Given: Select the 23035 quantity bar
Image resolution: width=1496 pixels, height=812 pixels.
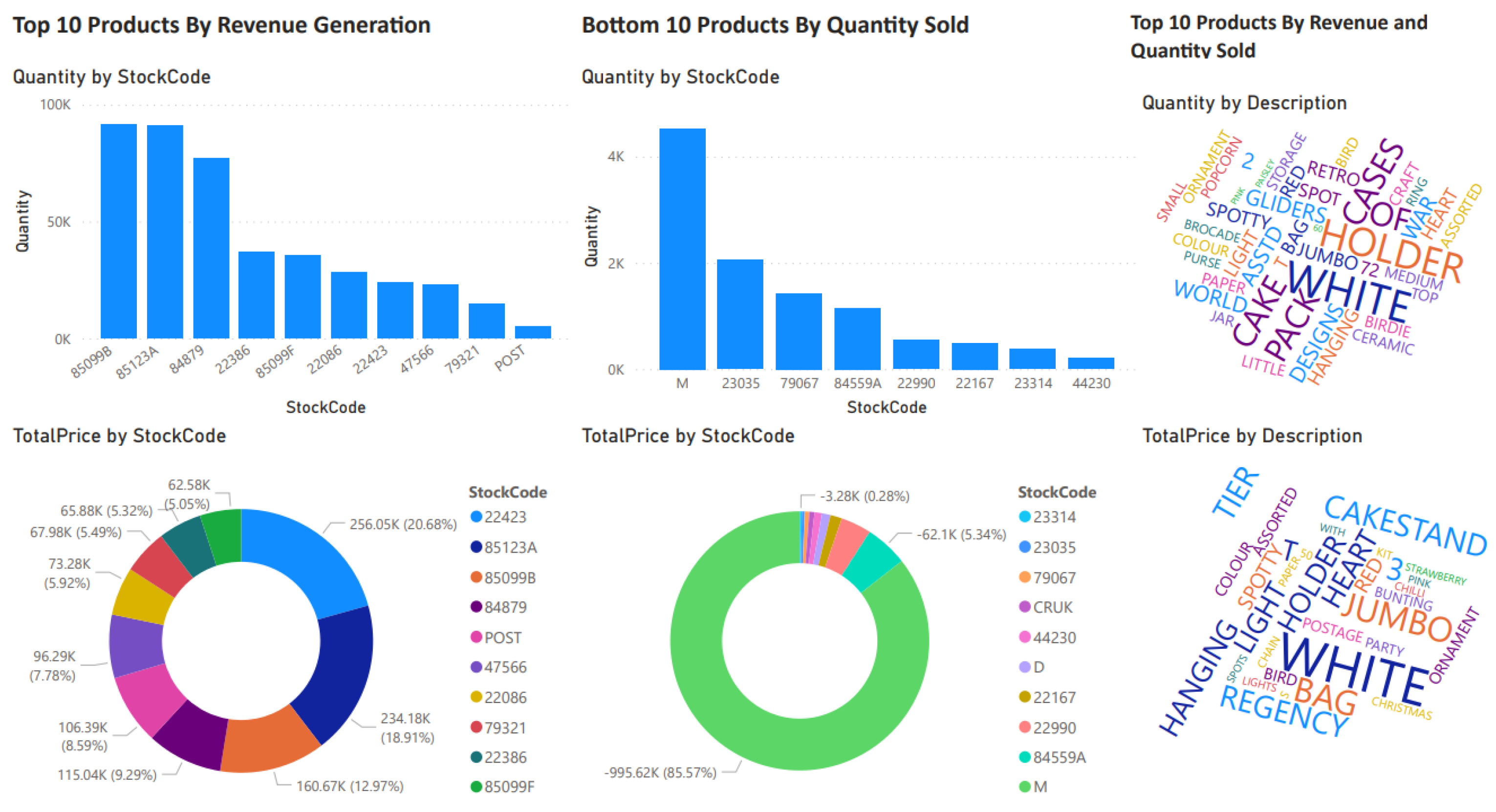Looking at the screenshot, I should 739,314.
